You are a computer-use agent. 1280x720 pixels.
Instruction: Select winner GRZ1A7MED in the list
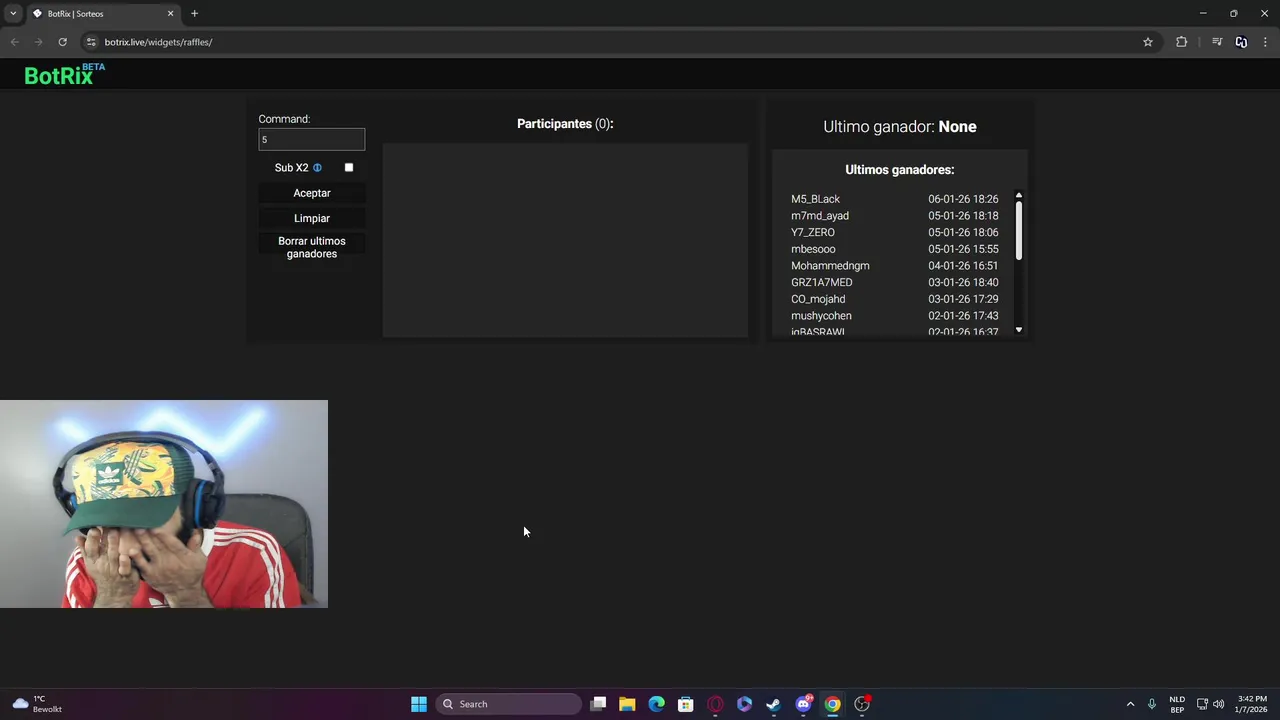[x=821, y=282]
